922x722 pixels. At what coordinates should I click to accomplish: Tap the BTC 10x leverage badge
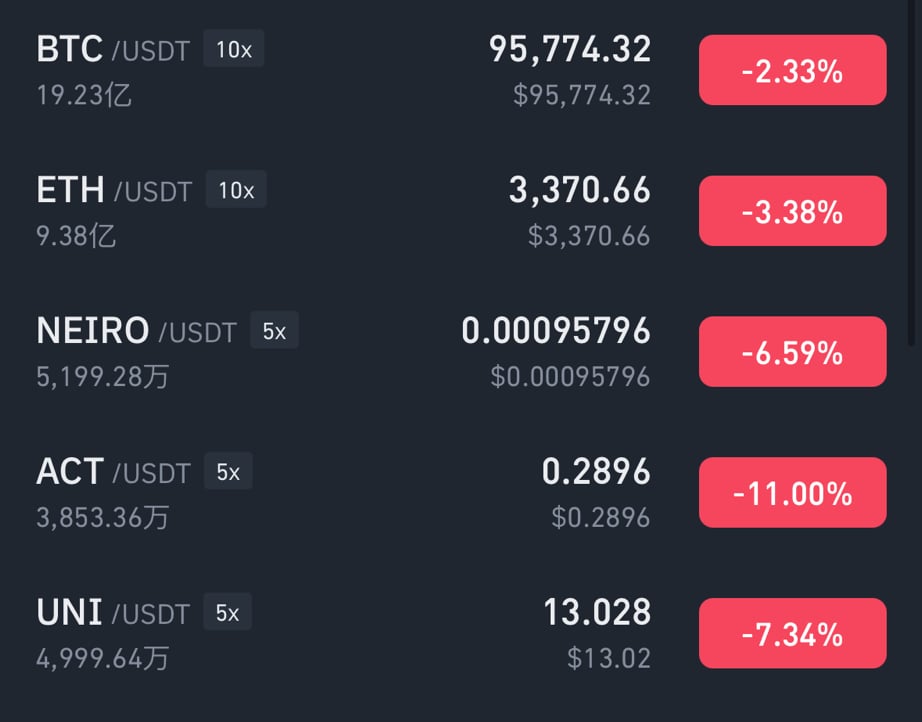click(233, 48)
